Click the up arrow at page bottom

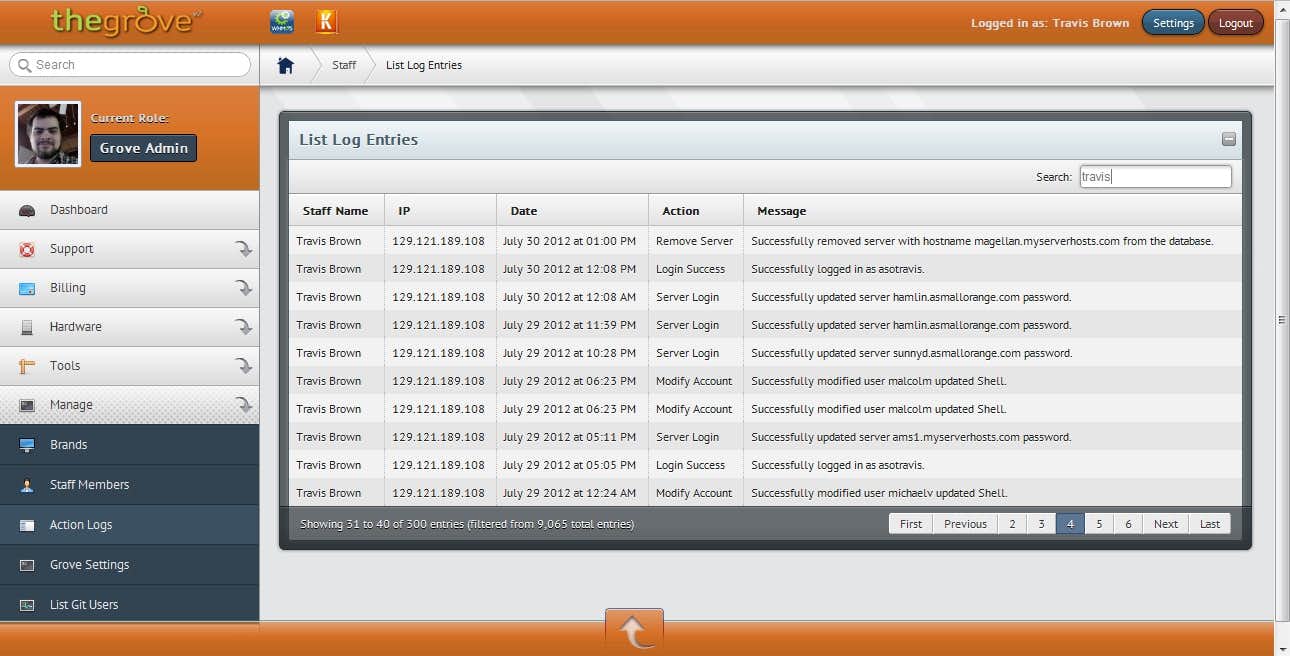634,632
